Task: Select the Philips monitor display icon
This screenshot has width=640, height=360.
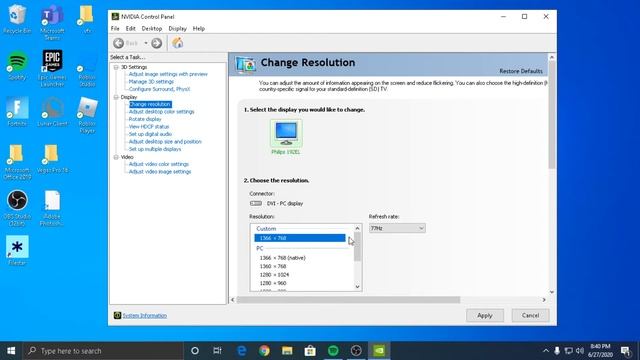Action: [x=286, y=133]
